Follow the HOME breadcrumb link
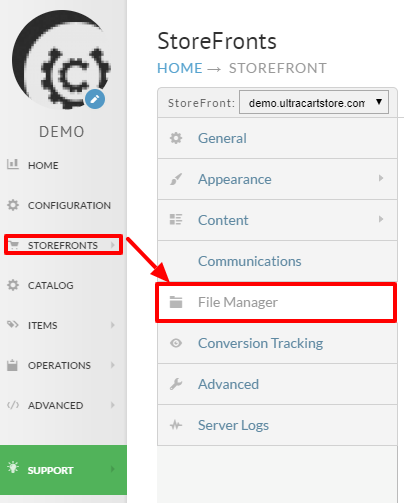The image size is (404, 503). coord(180,68)
